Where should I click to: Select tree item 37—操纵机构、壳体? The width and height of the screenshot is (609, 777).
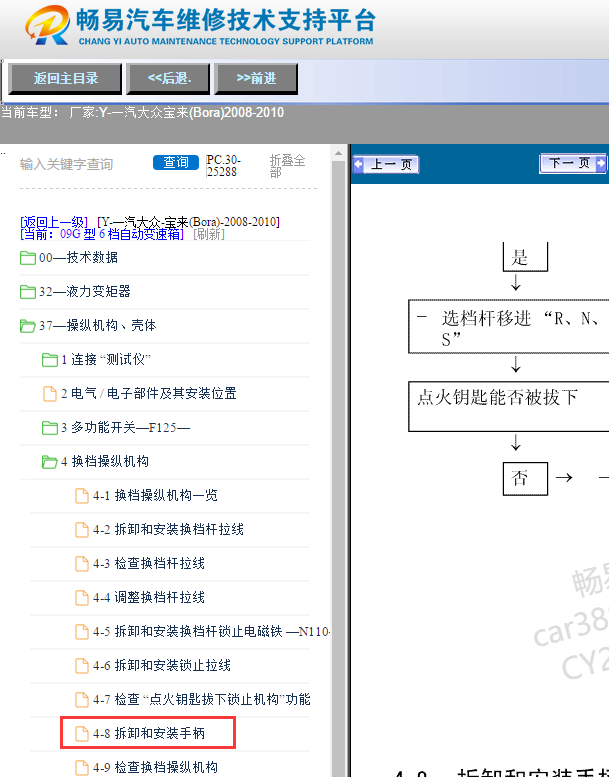tap(98, 326)
